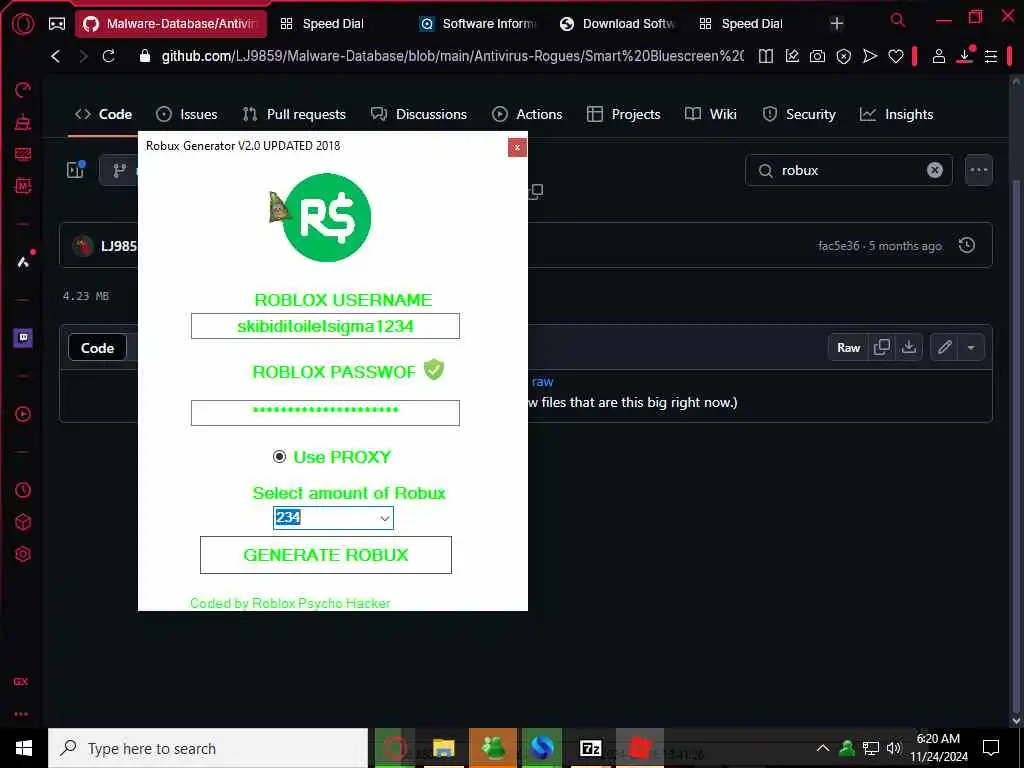1024x768 pixels.
Task: Open the Robux amount combo box
Action: 333,518
